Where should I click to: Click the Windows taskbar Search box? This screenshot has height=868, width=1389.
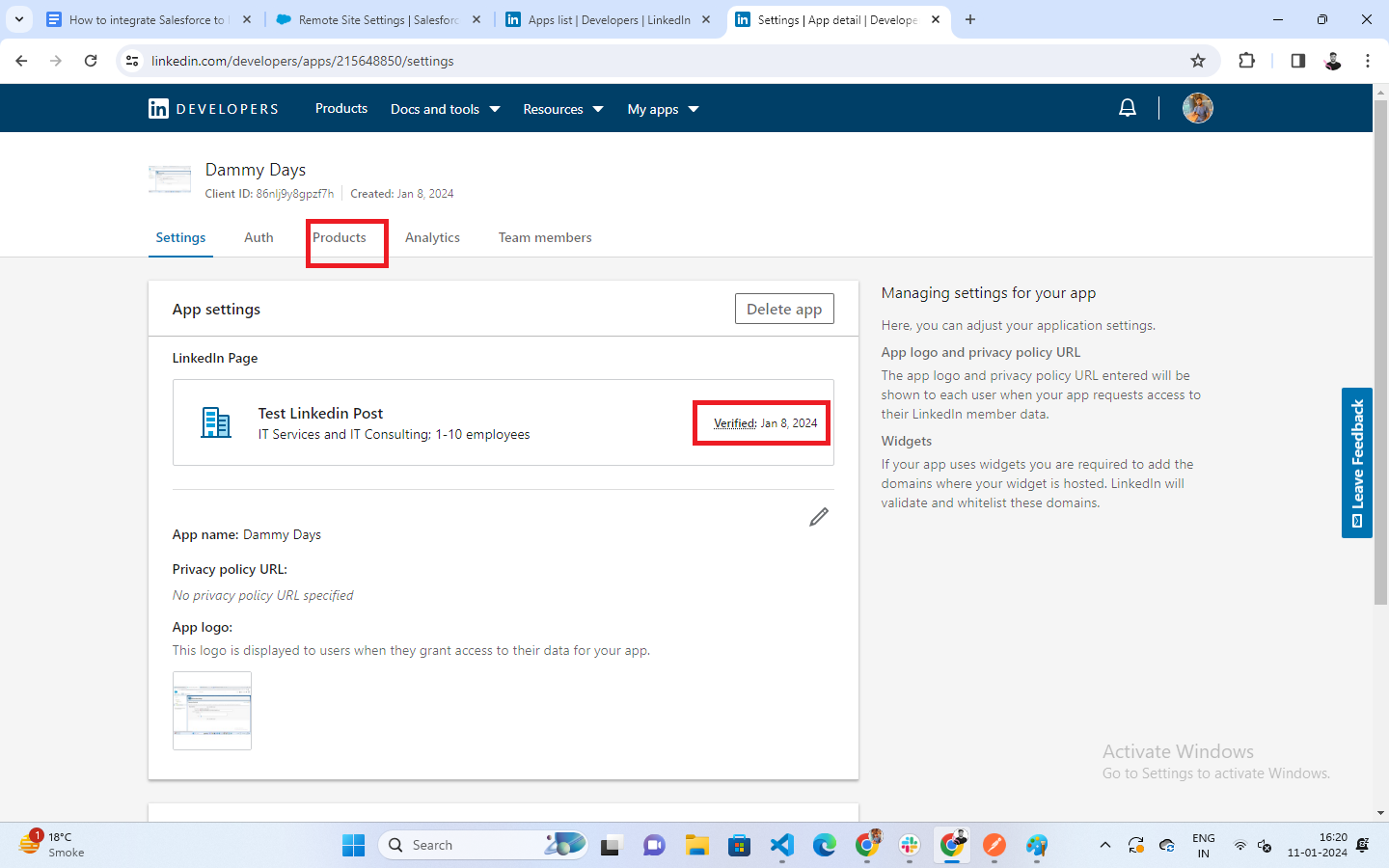point(482,846)
